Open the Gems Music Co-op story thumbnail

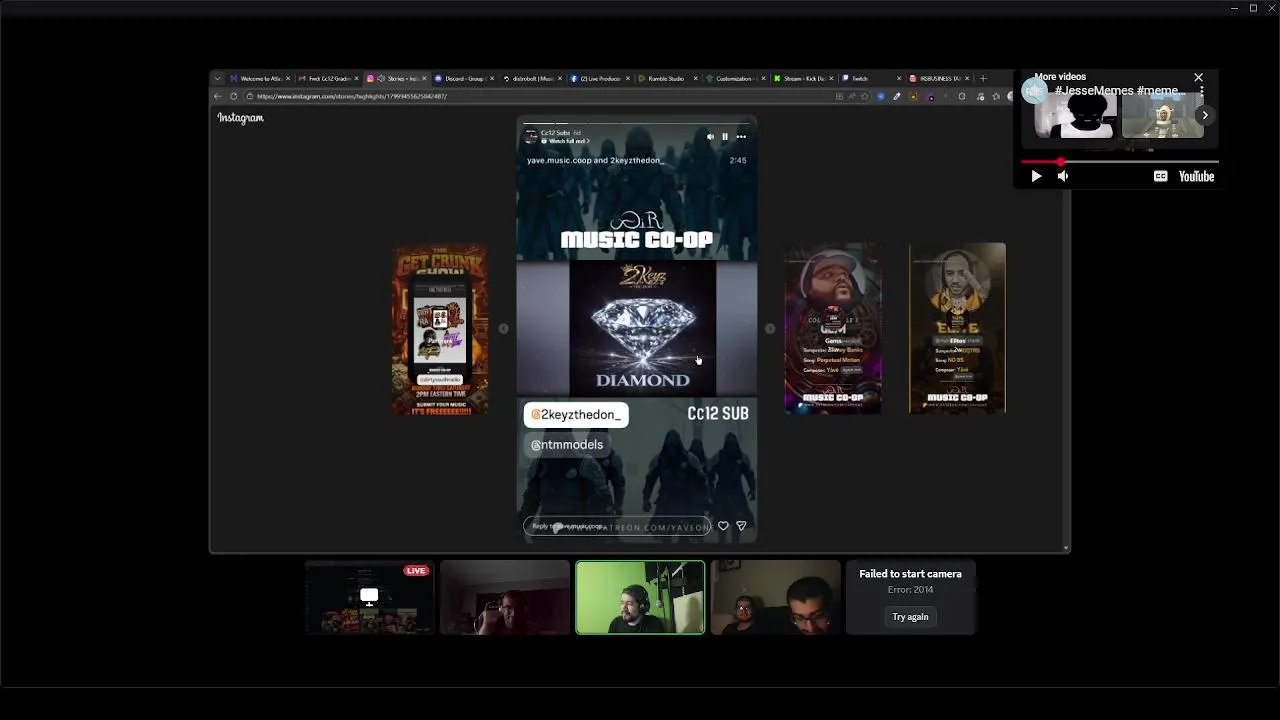[833, 328]
